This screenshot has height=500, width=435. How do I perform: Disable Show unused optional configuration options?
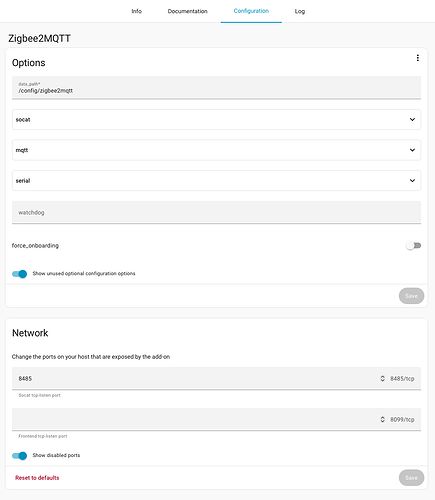19,274
